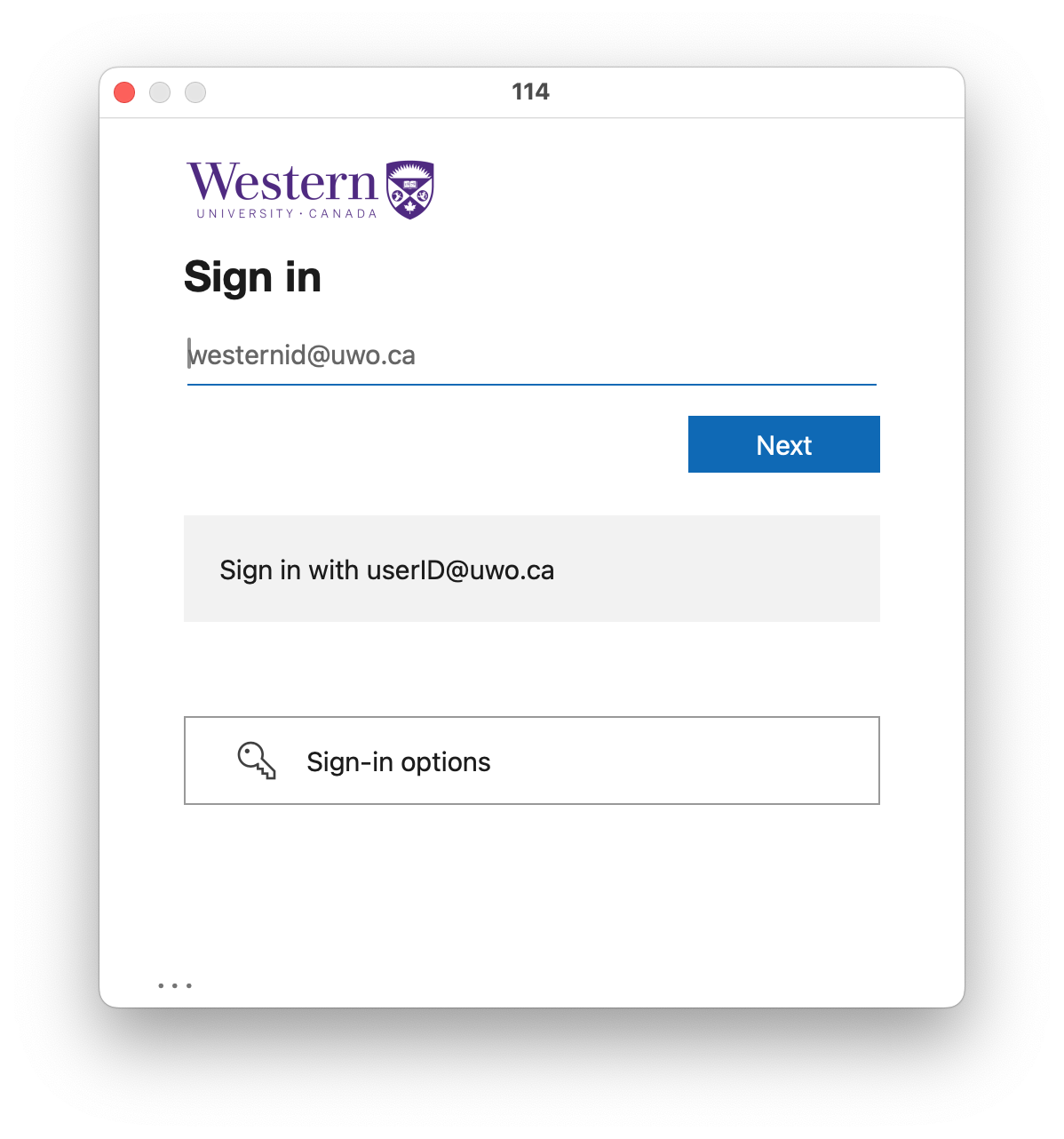Click the sun rays atop the crest

pyautogui.click(x=409, y=169)
